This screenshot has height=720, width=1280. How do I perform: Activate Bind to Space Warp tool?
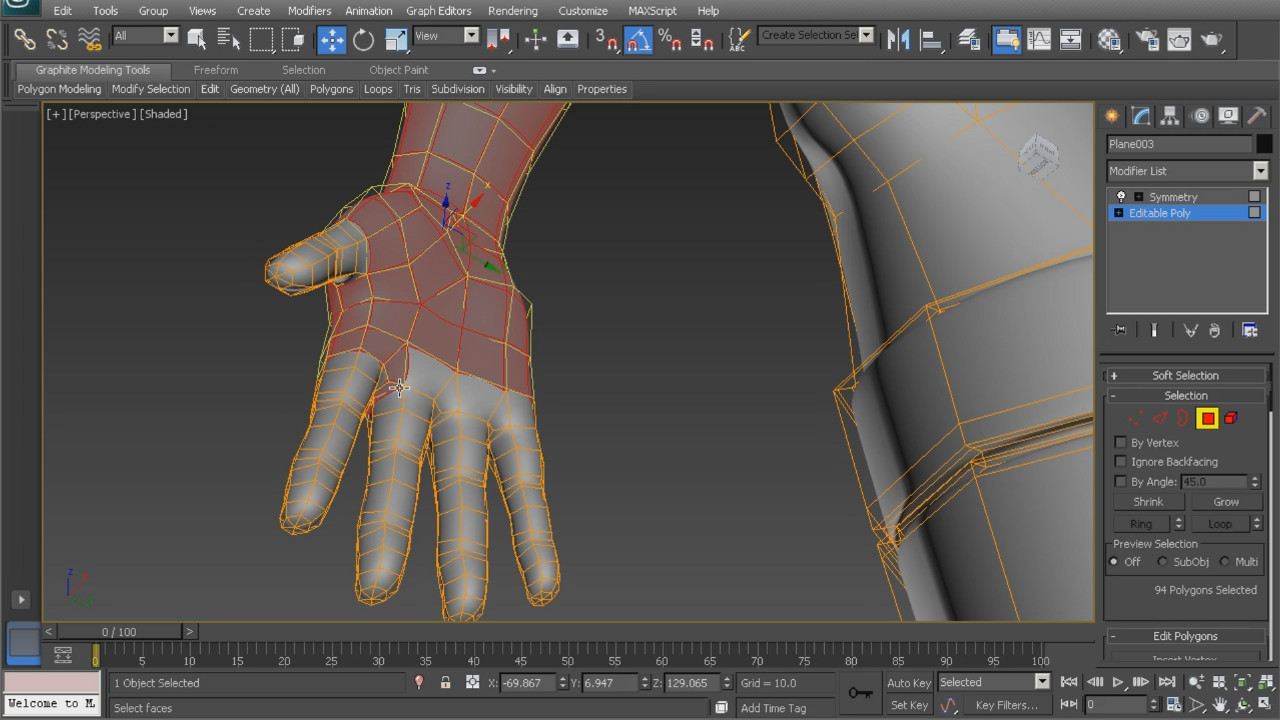pos(90,39)
